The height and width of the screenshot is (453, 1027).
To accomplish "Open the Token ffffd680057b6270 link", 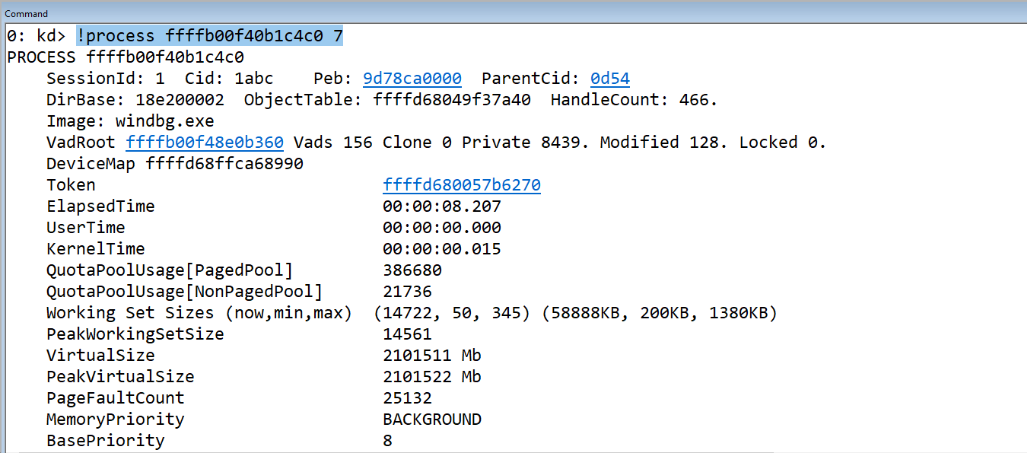I will coord(462,185).
